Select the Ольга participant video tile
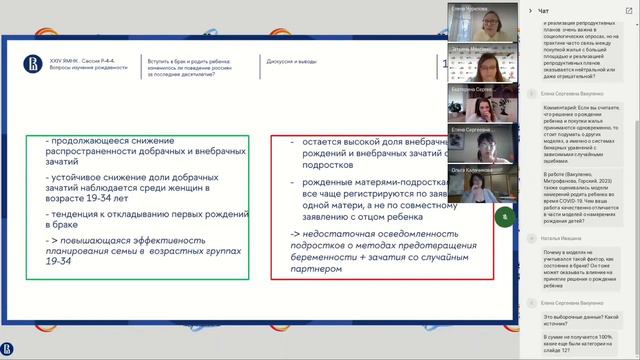Viewport: 640px width, 360px height. (482, 184)
